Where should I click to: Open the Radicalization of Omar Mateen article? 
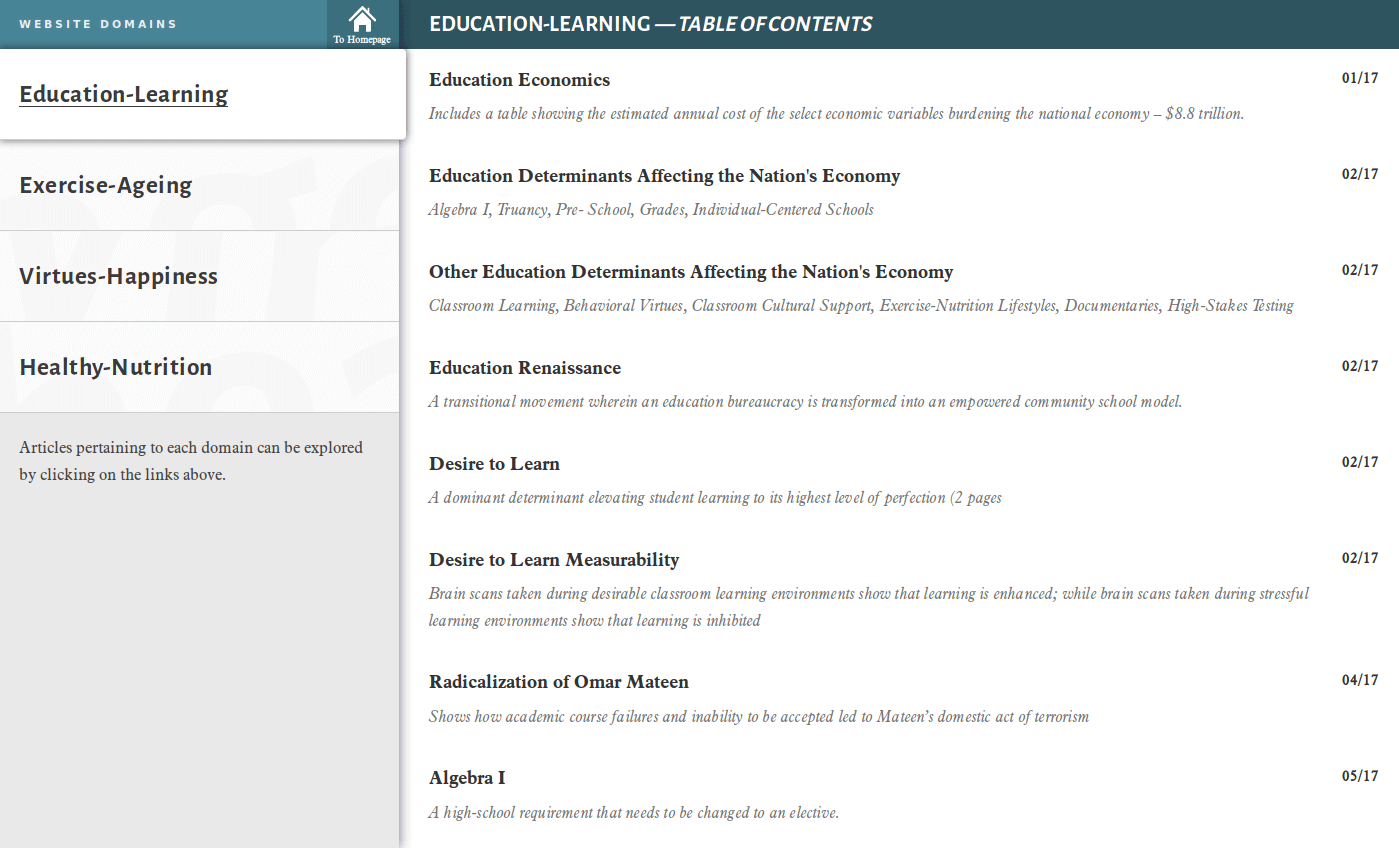tap(559, 682)
